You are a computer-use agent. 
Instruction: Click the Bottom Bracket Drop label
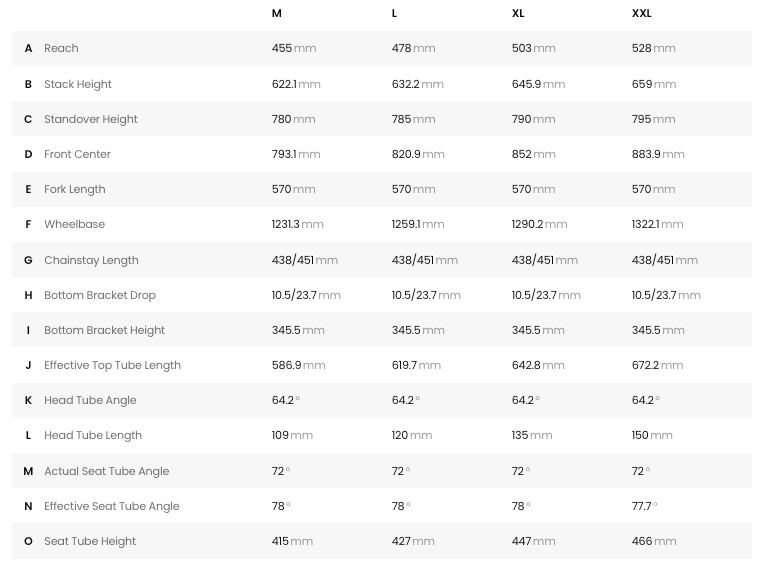(100, 295)
